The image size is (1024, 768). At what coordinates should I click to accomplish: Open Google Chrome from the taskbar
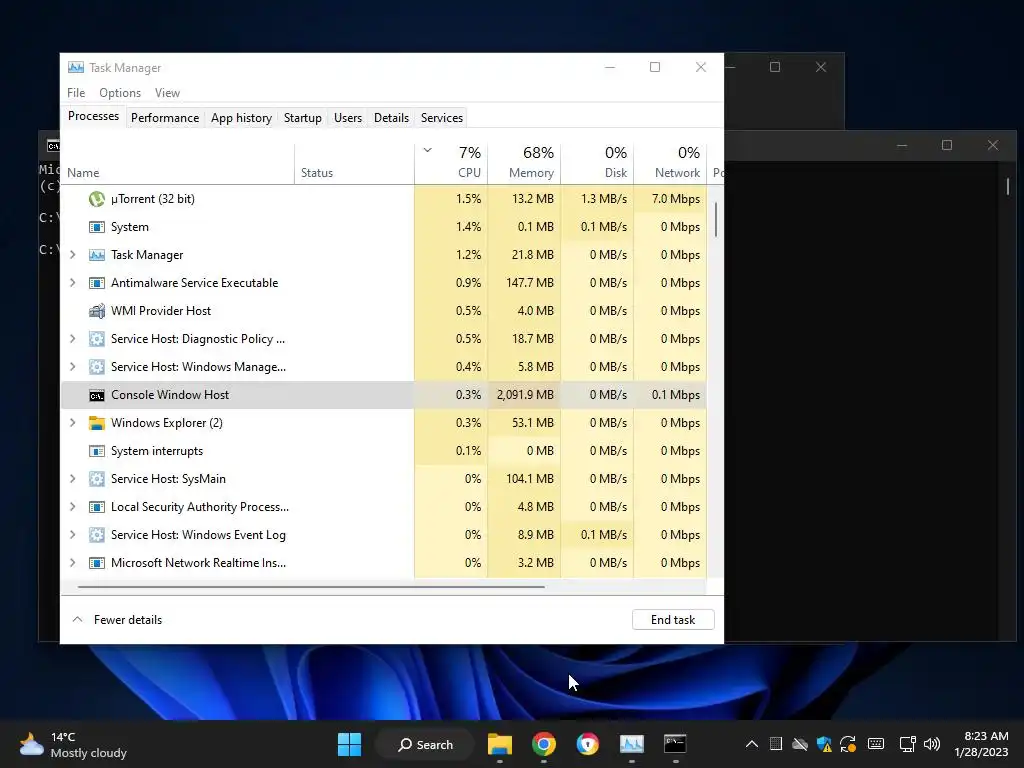tap(543, 744)
